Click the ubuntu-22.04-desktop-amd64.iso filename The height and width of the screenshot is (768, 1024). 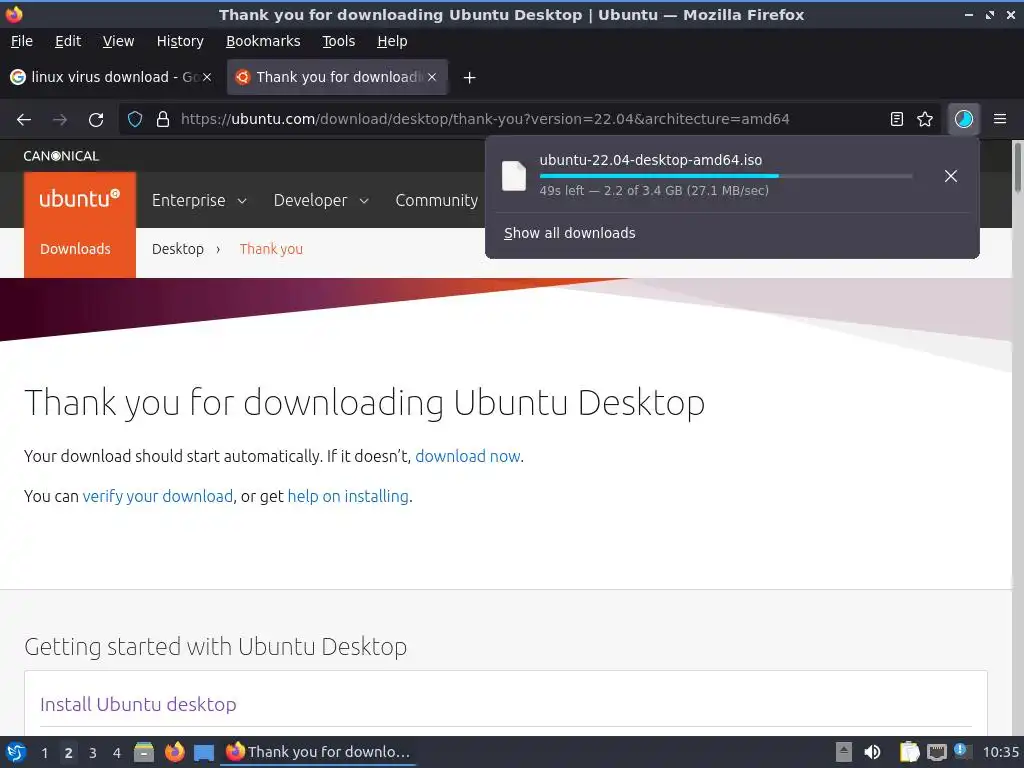coord(650,160)
